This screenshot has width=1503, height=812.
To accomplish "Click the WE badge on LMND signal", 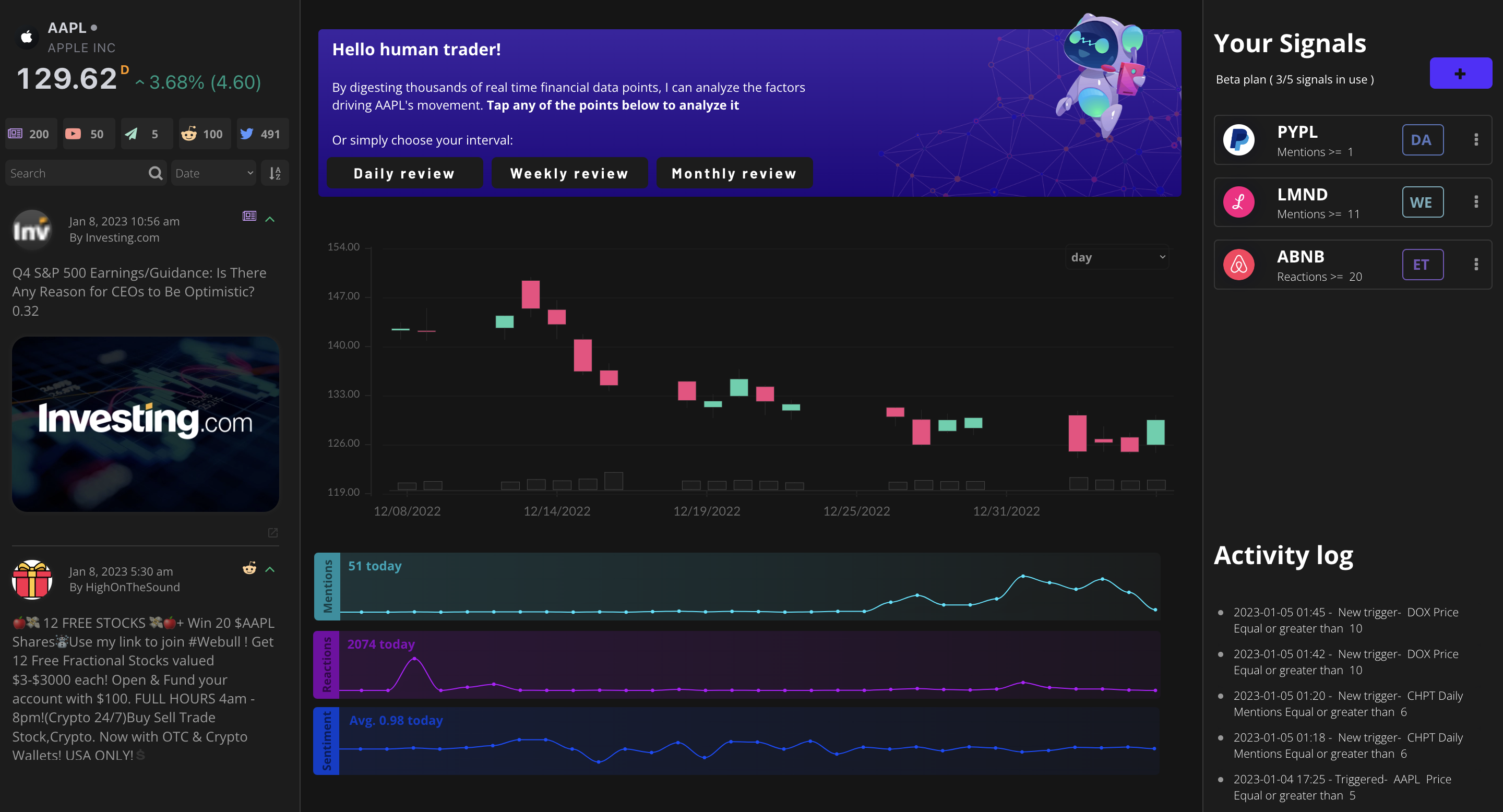I will point(1423,202).
